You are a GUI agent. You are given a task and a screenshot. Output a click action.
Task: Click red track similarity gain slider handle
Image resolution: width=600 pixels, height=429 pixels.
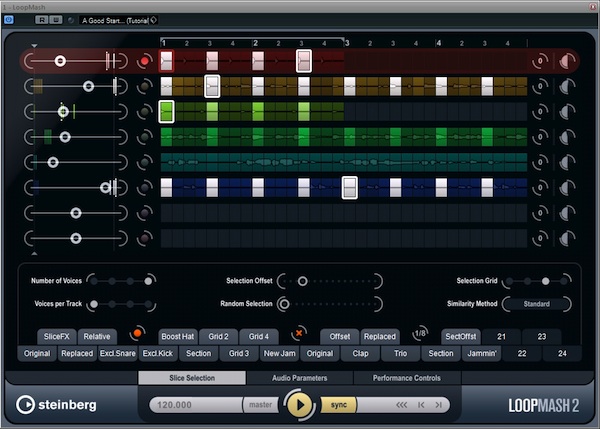60,61
